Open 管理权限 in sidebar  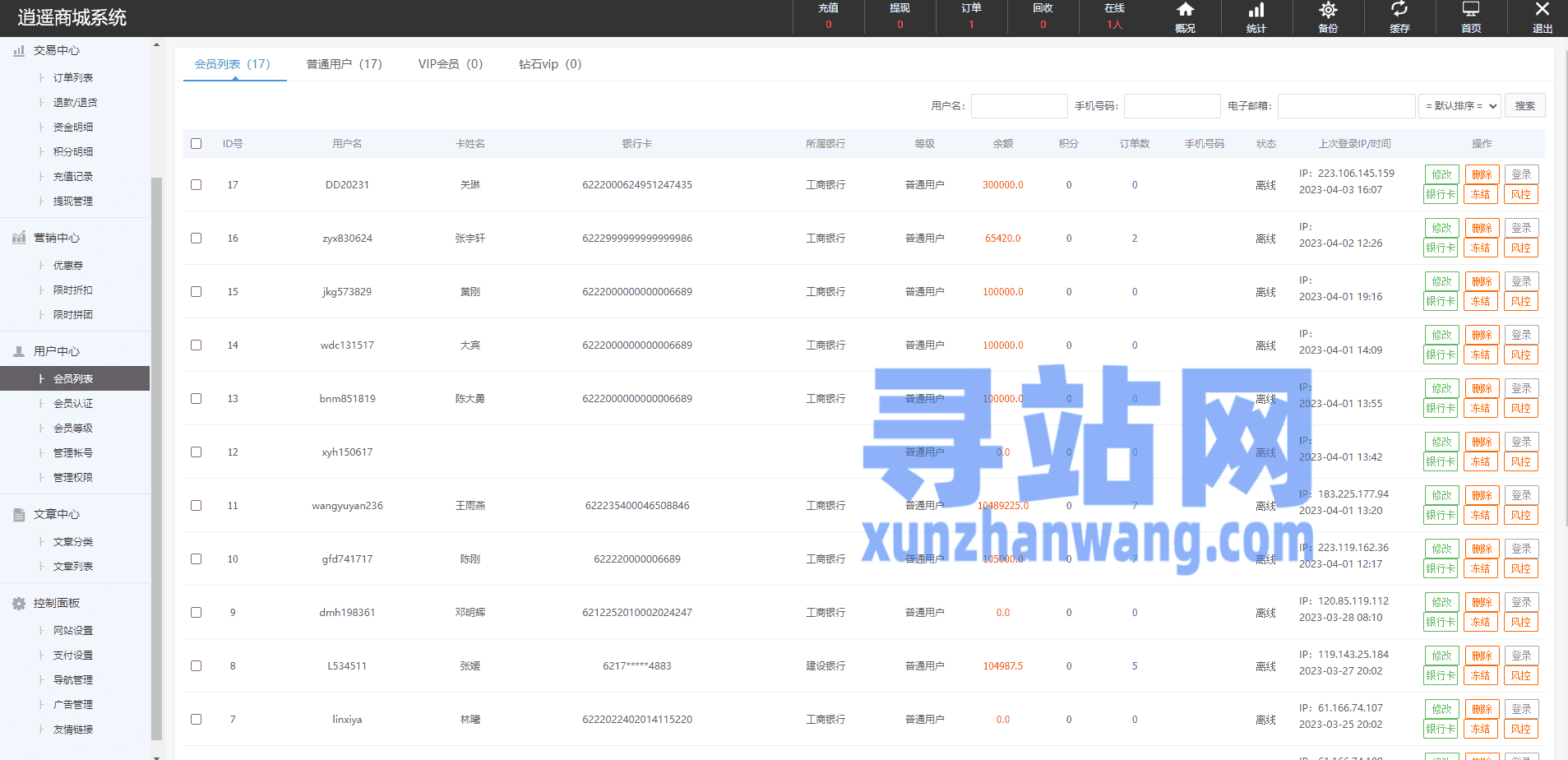[x=73, y=477]
